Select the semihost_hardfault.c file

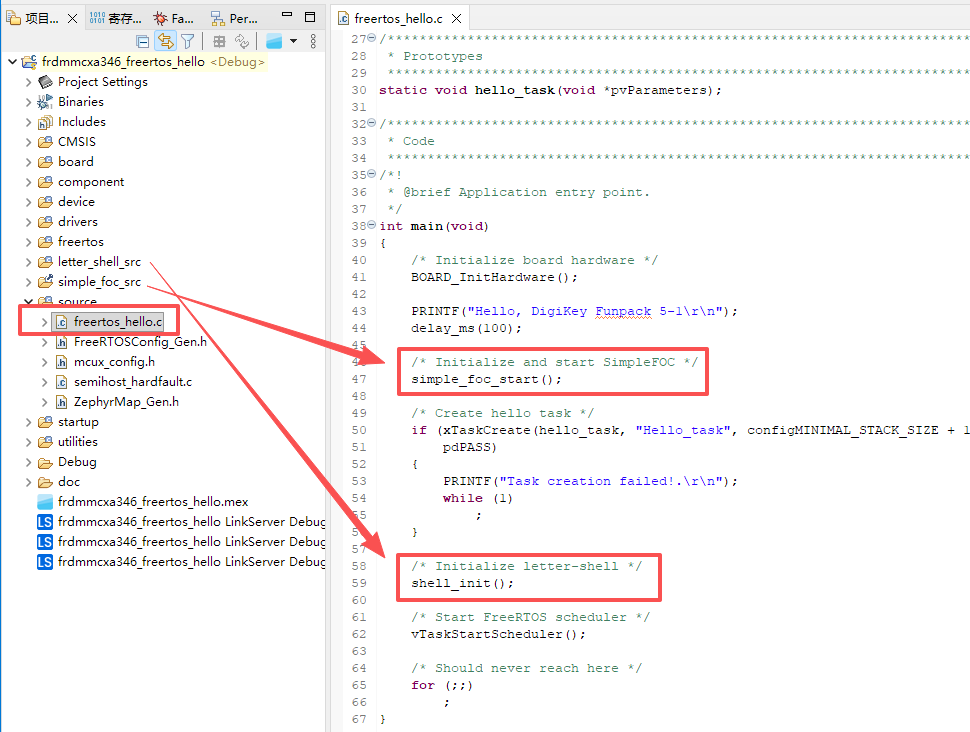pyautogui.click(x=132, y=382)
